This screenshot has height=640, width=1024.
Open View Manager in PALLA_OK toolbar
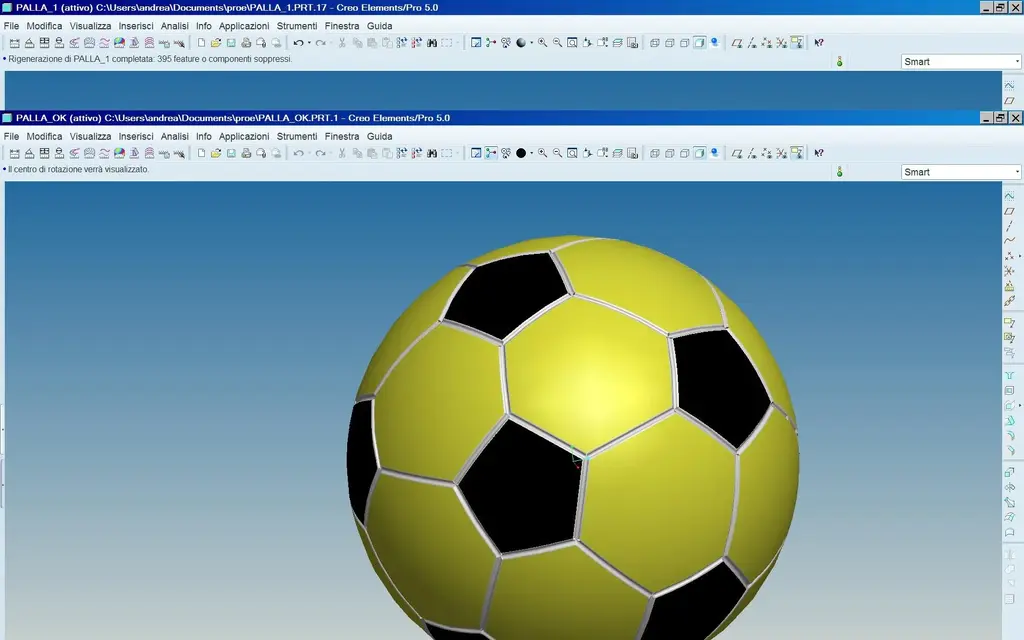point(632,153)
